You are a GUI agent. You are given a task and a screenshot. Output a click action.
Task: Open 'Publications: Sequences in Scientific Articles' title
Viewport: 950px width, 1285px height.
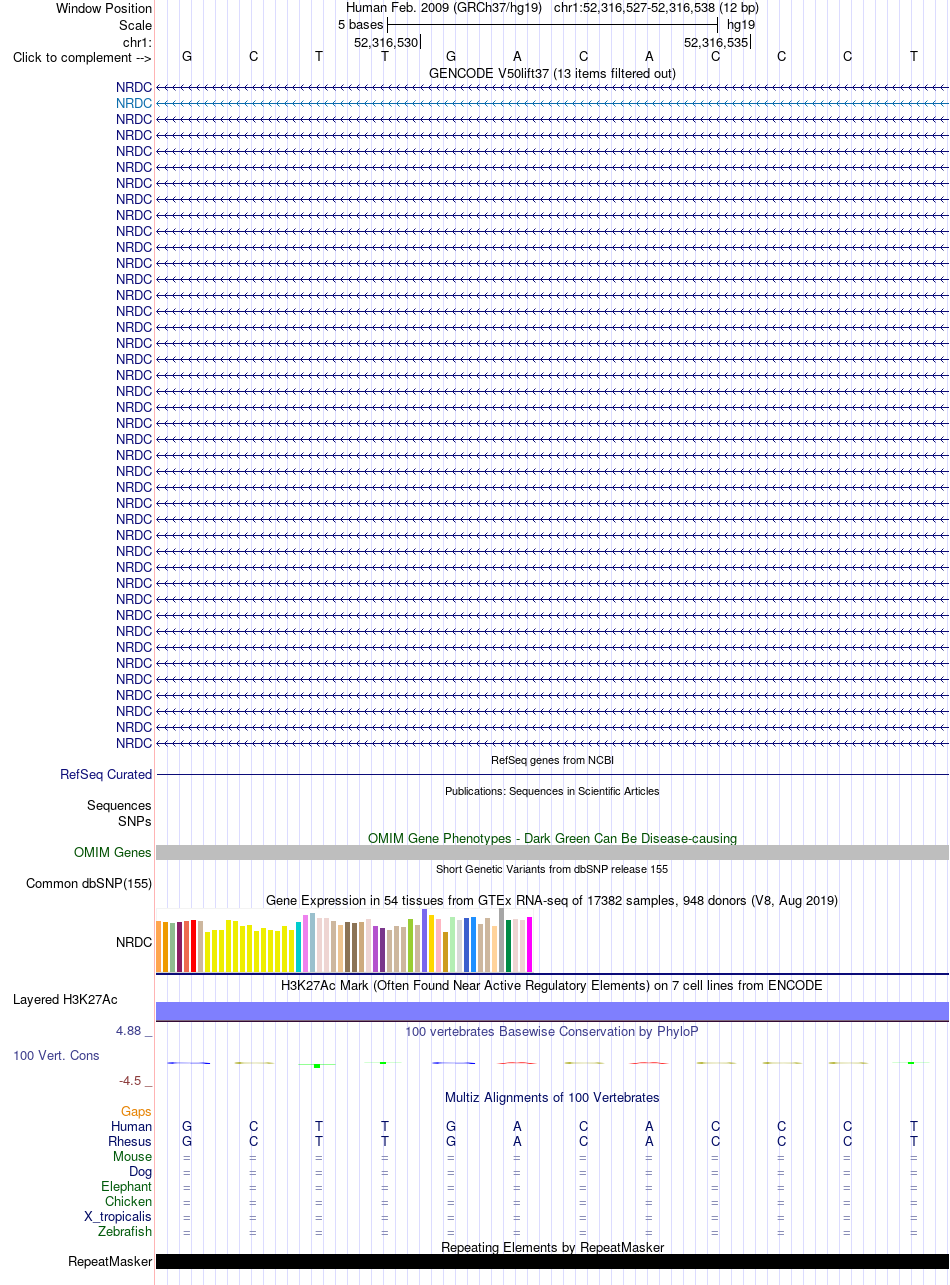point(552,791)
